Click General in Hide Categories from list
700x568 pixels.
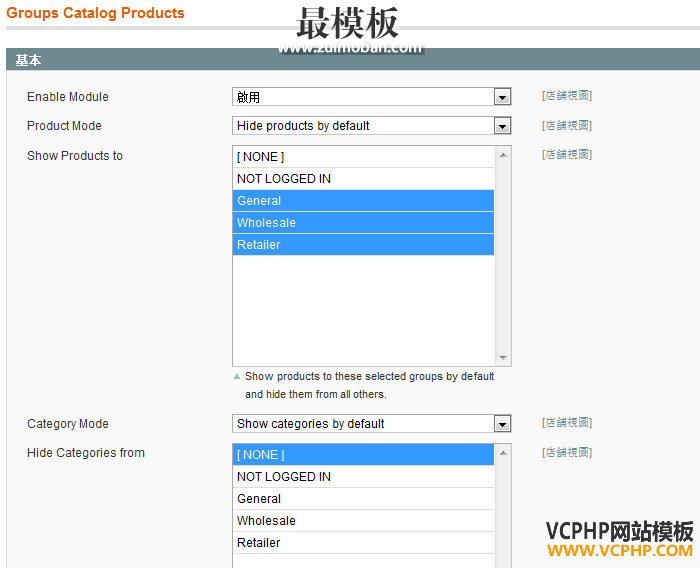coord(363,499)
